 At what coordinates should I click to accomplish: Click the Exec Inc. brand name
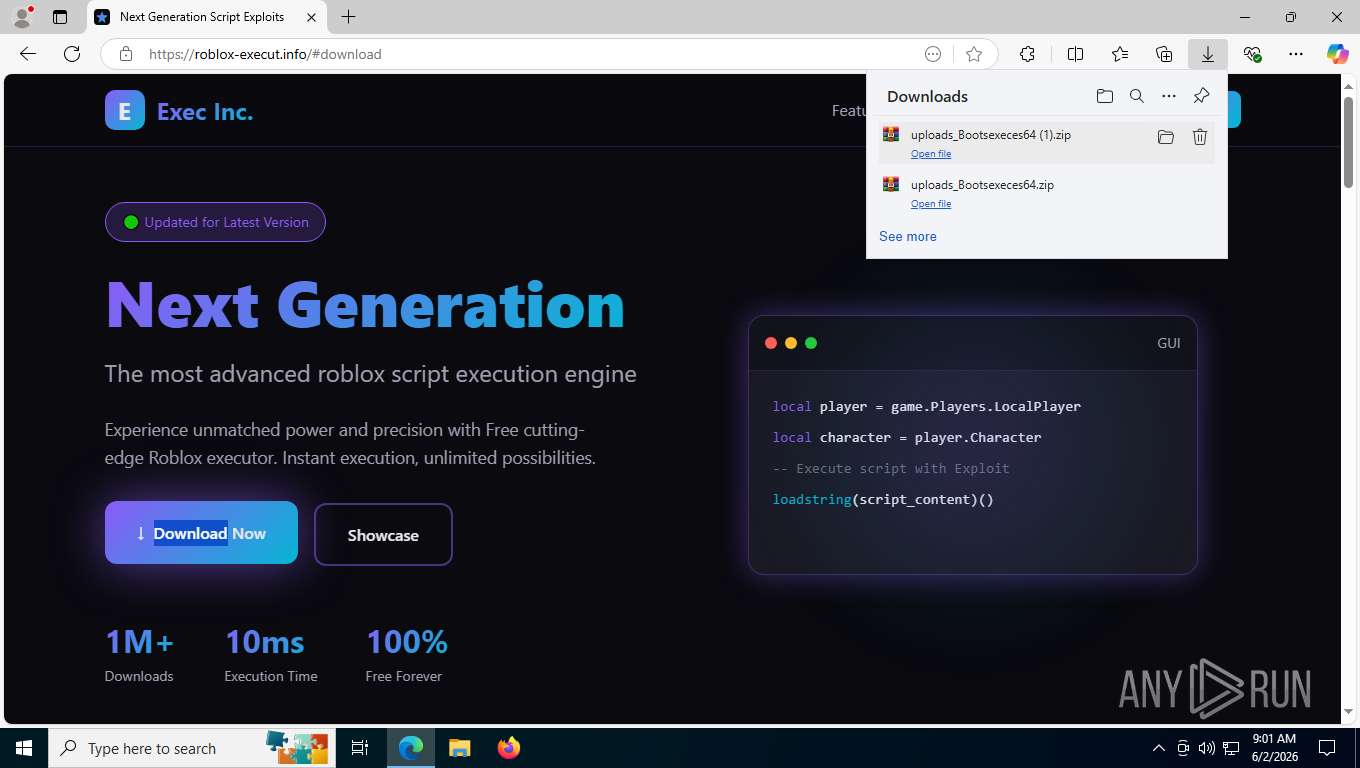205,112
